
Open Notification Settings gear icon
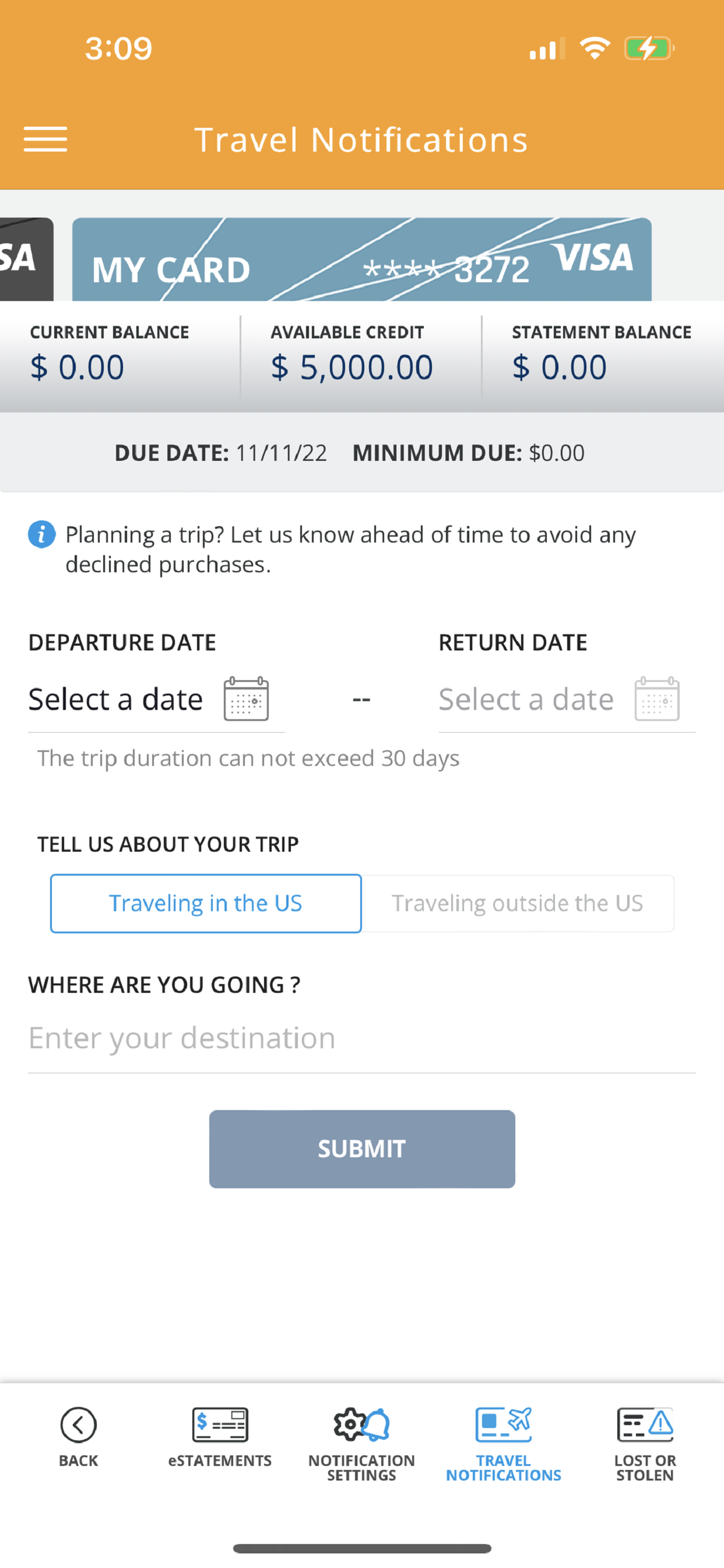(361, 1425)
